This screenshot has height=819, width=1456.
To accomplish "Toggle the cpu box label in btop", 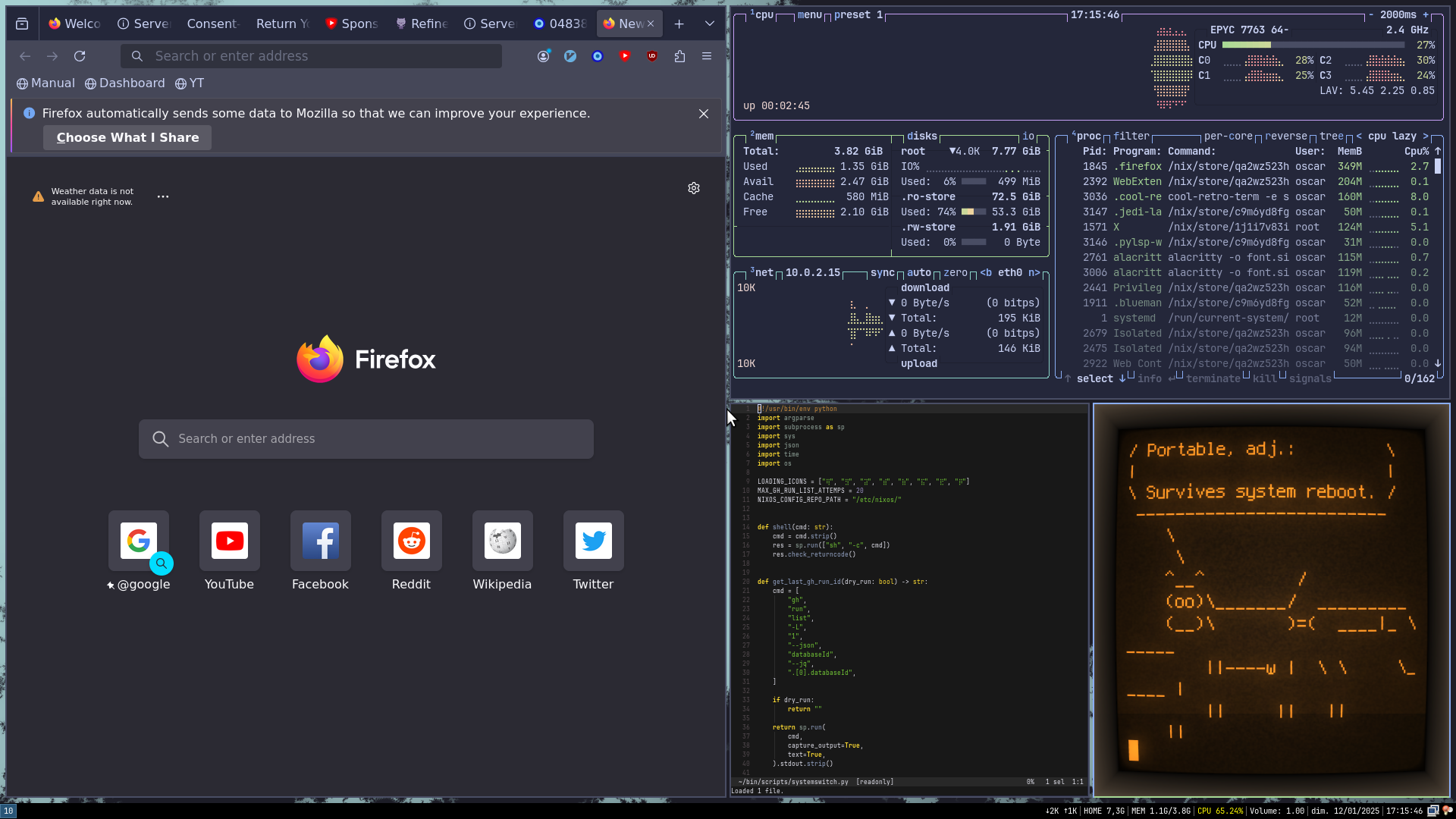I will pos(763,15).
